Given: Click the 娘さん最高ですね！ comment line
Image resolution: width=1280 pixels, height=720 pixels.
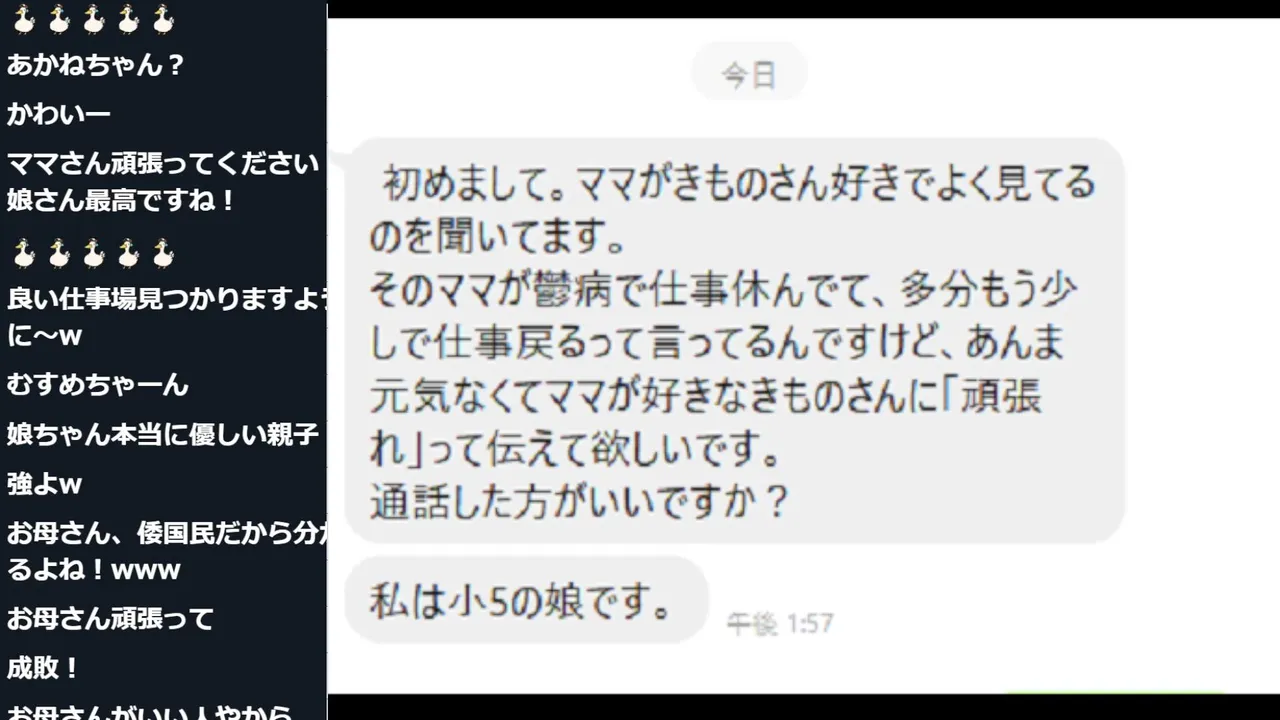Looking at the screenshot, I should click(121, 201).
